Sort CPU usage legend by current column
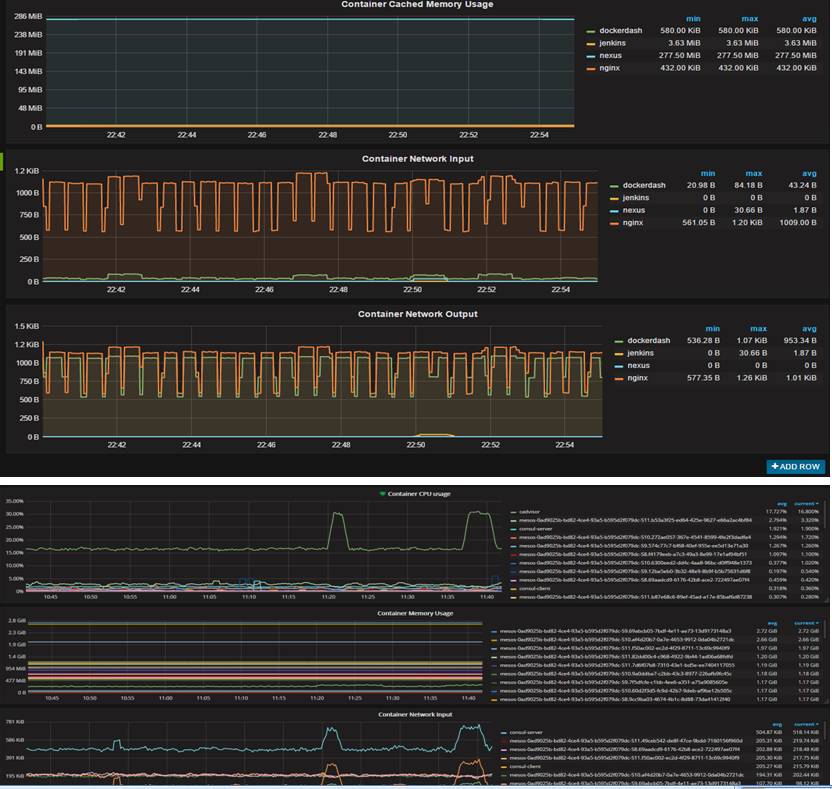Image resolution: width=832 pixels, height=789 pixels. coord(806,504)
